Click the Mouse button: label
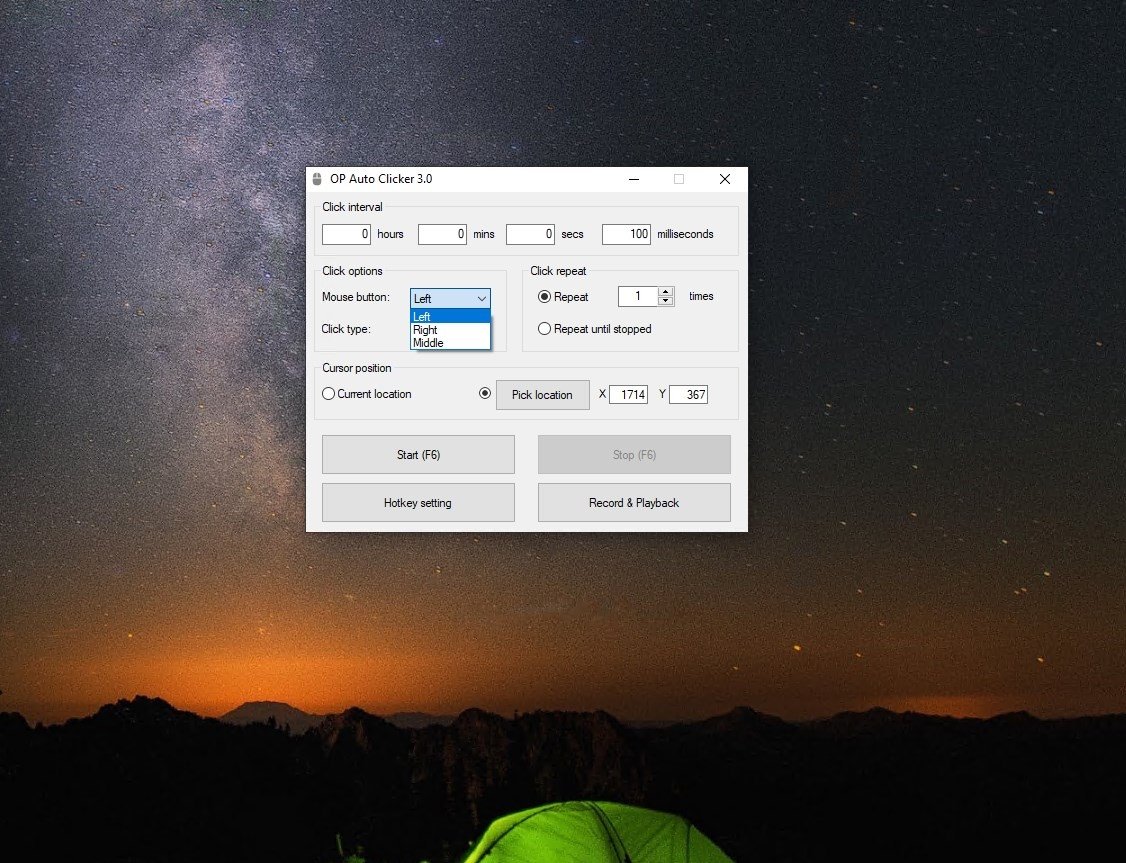1126x863 pixels. click(355, 297)
